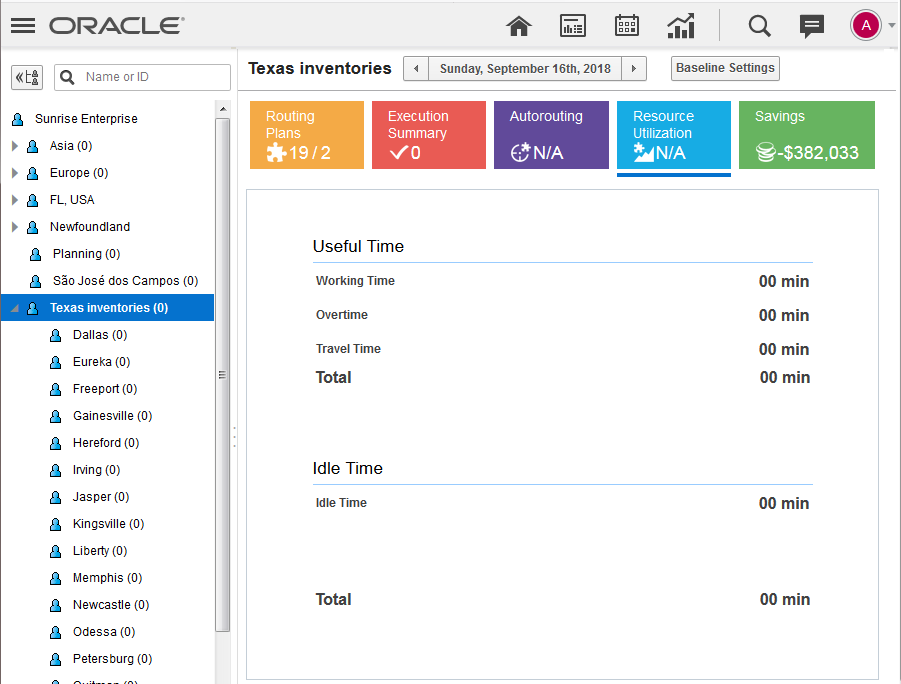Collapse the resource tree panel button

point(27,77)
